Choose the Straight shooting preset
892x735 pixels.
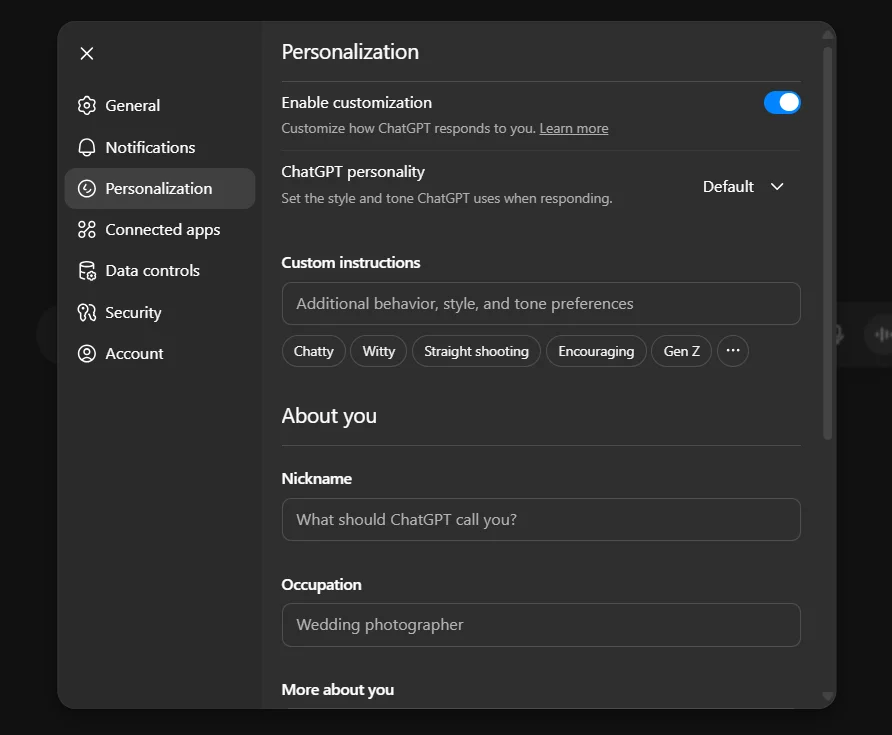point(476,351)
